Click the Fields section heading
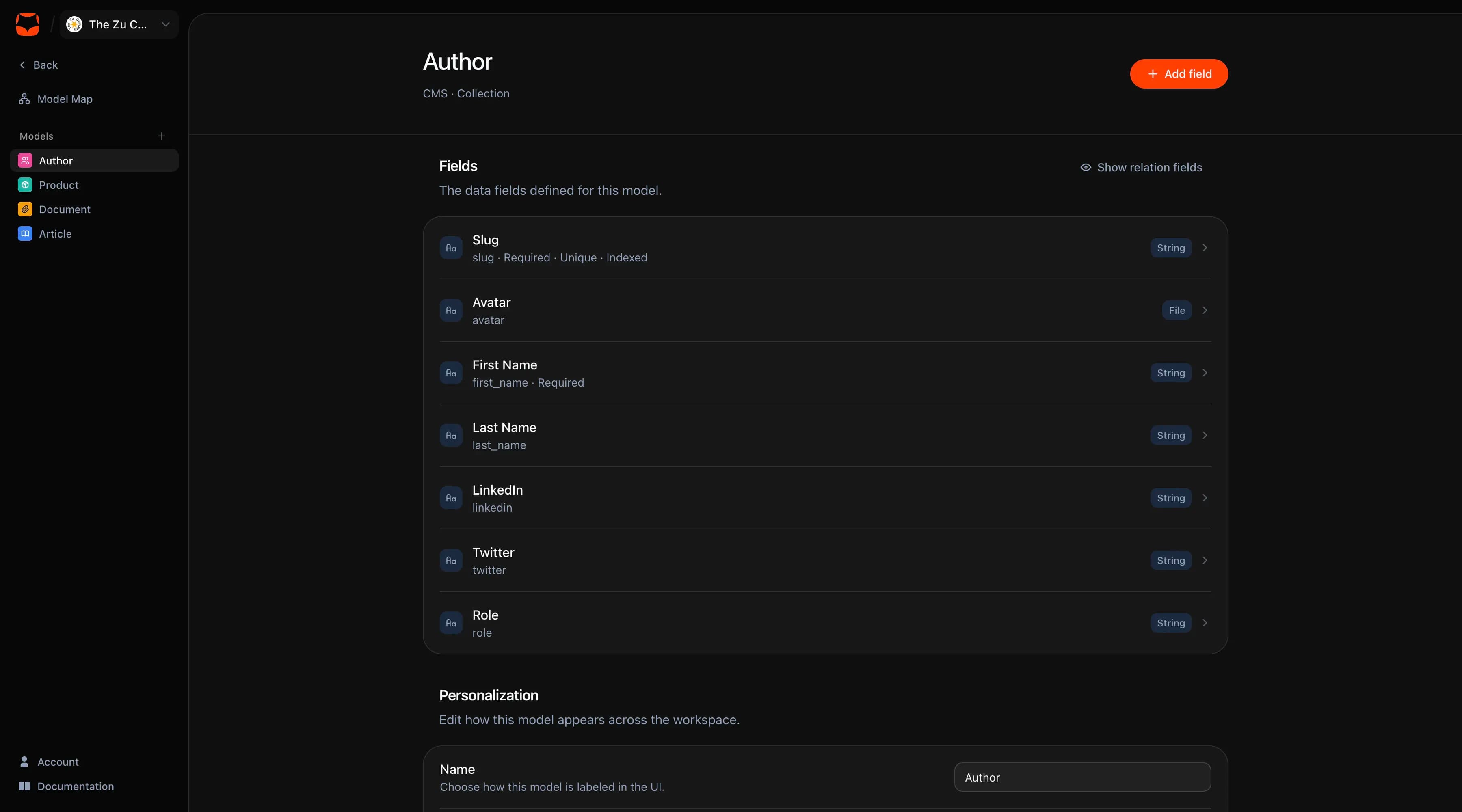1462x812 pixels. coord(458,166)
